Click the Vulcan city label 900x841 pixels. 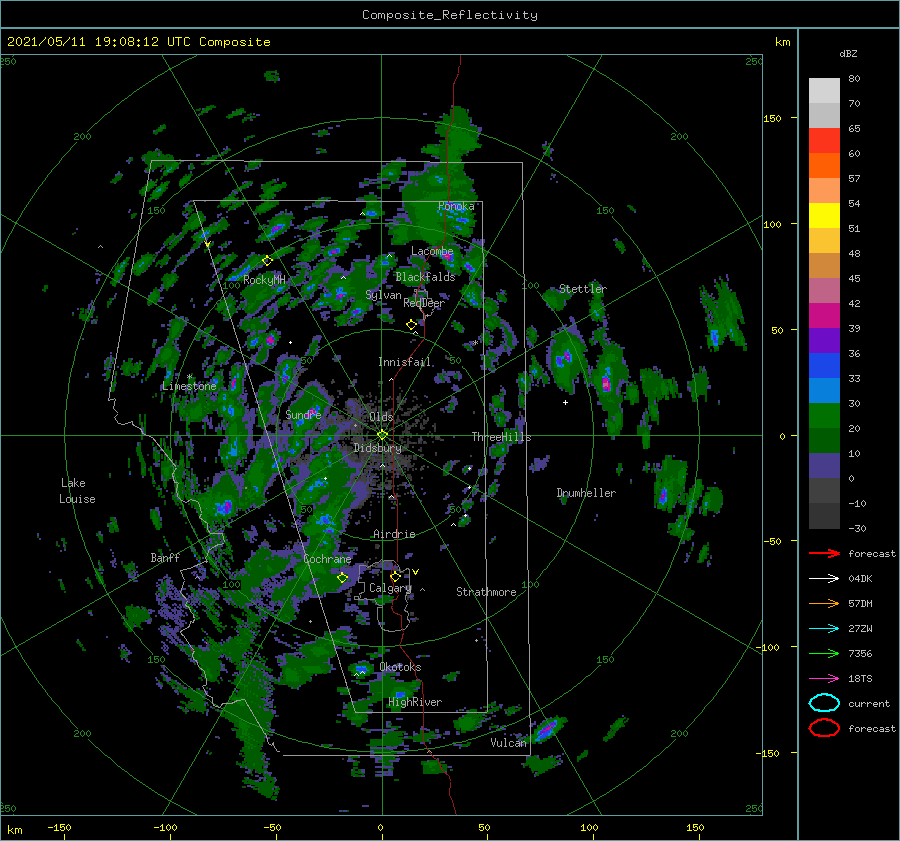(509, 743)
